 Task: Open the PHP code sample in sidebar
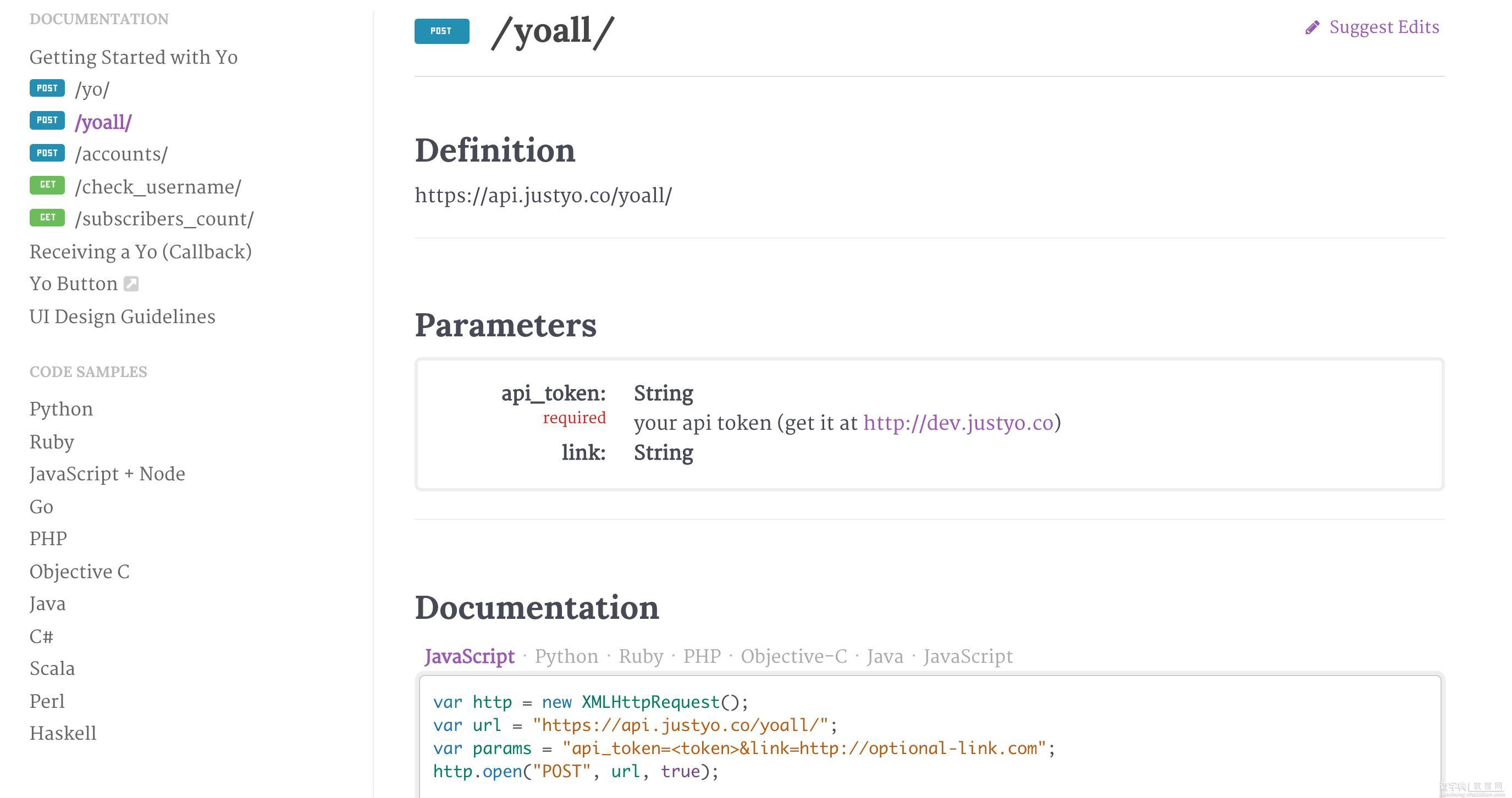click(48, 539)
